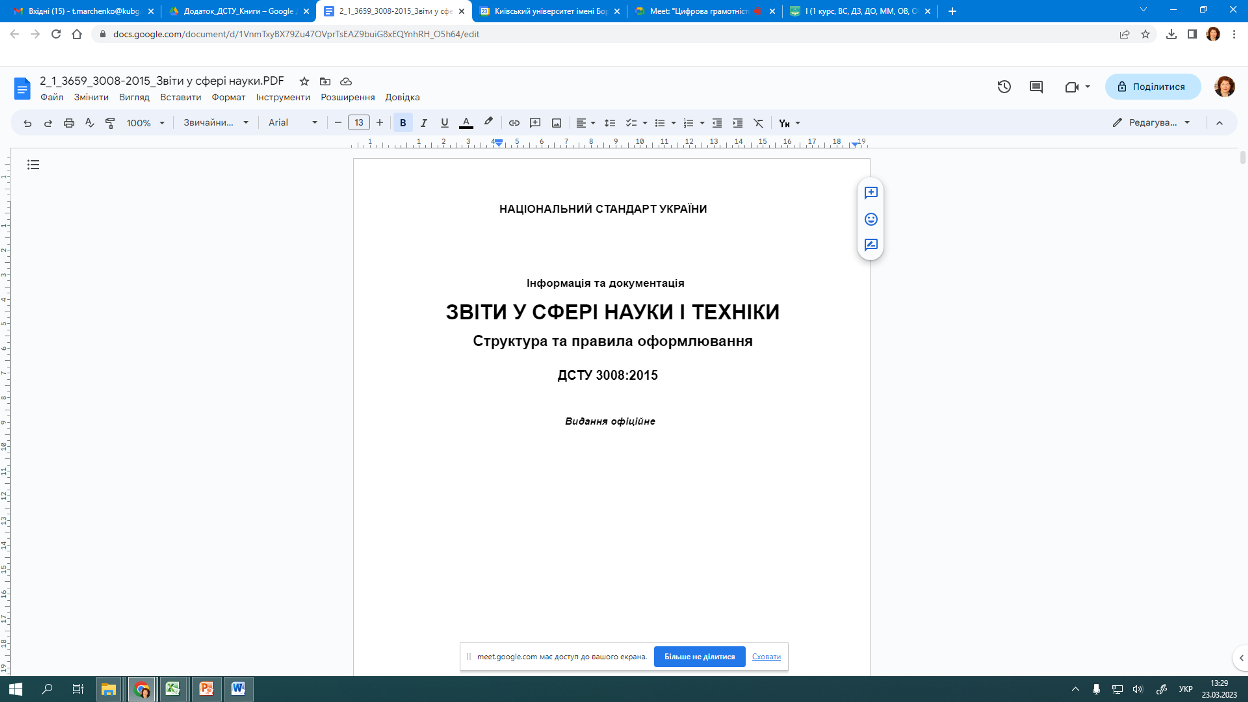Click the Поділитися share button
Viewport: 1248px width, 702px height.
pos(1152,87)
